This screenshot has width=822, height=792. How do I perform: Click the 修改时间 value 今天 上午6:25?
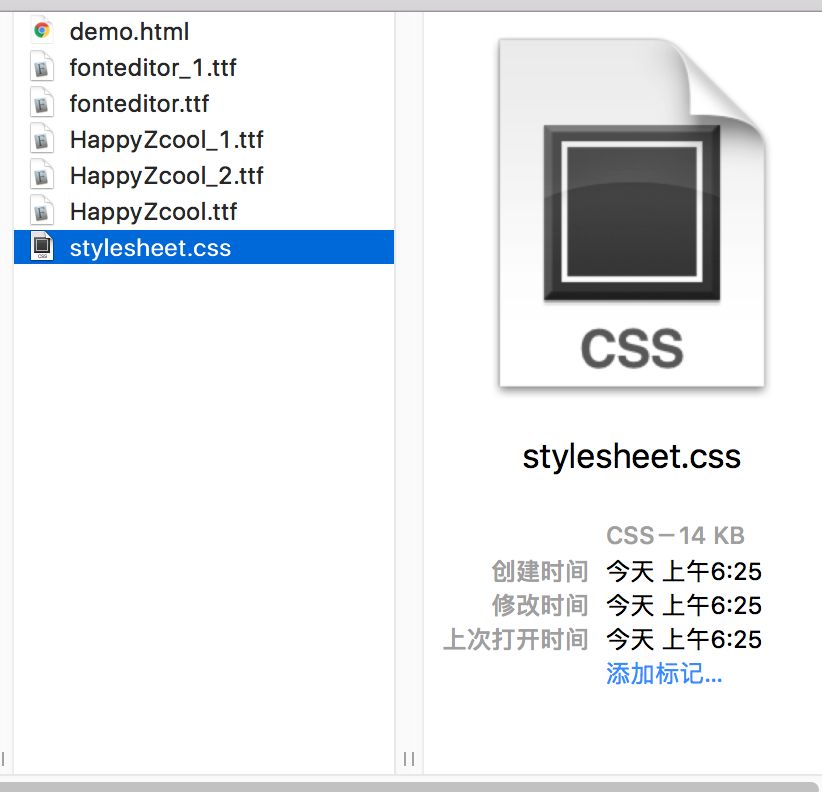click(684, 605)
